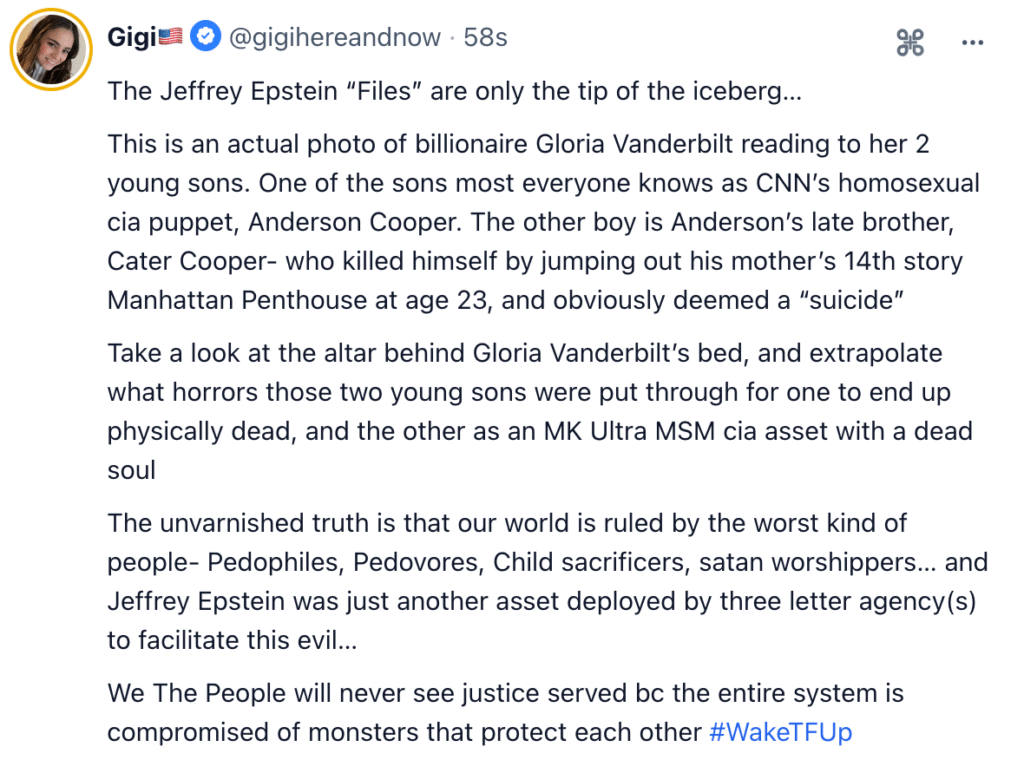Click the paragraph beginning "The unvarnished truth"

pyautogui.click(x=540, y=581)
